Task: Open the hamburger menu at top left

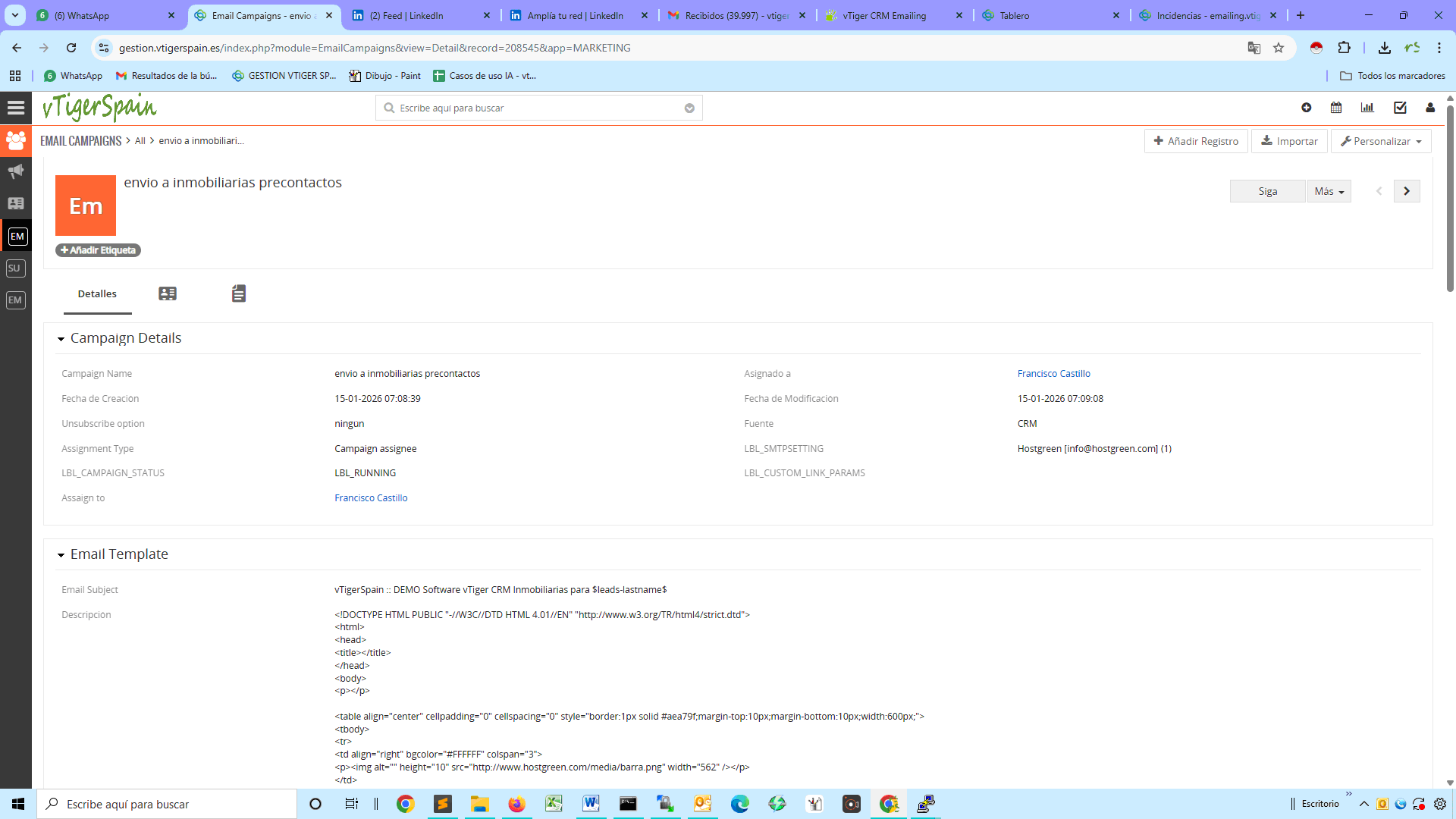Action: 15,108
